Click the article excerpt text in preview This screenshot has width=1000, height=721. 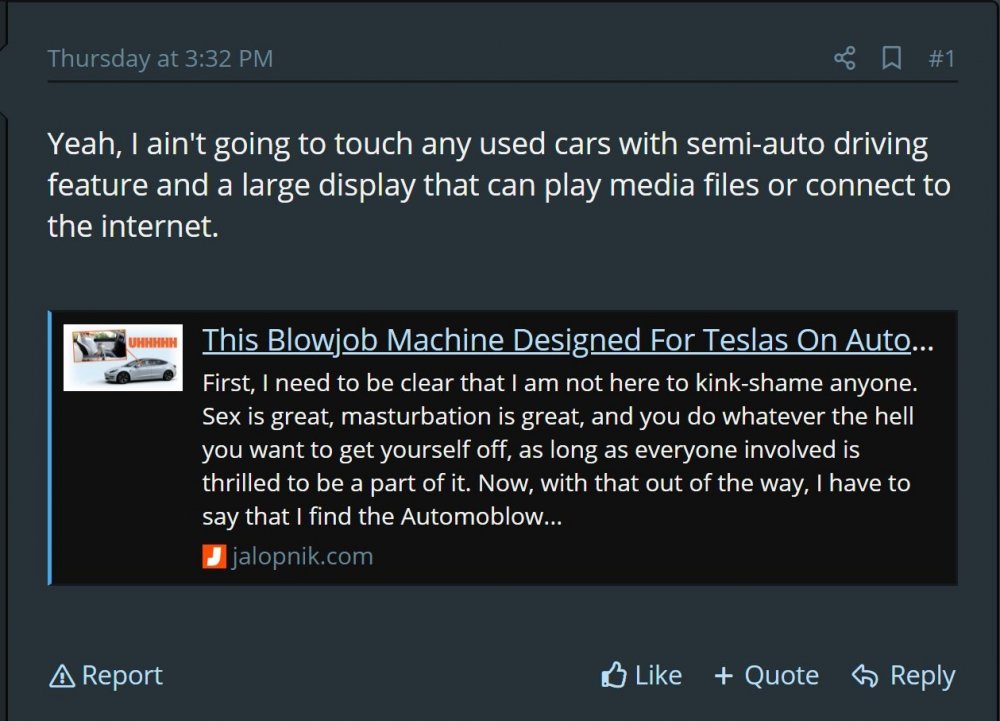coord(557,450)
